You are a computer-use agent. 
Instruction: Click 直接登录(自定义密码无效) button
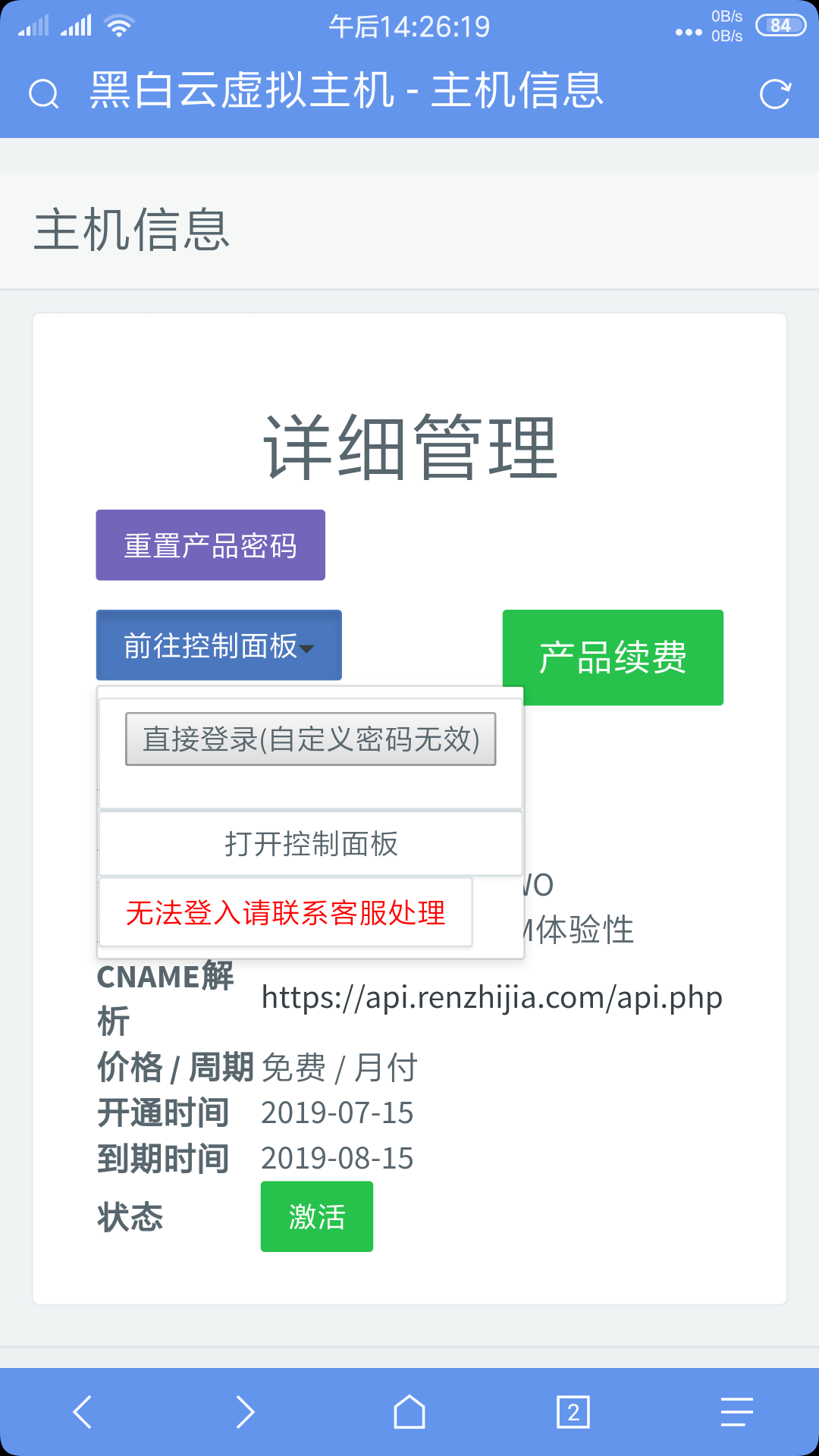(311, 739)
